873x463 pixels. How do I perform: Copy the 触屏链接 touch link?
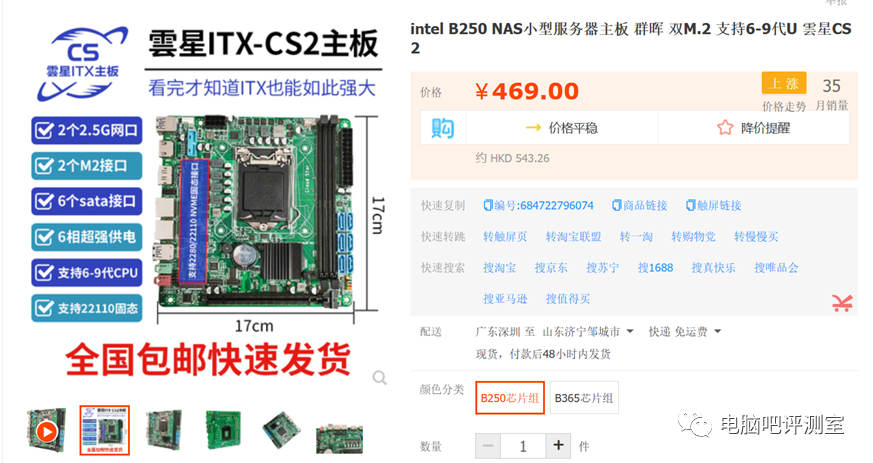pyautogui.click(x=713, y=205)
